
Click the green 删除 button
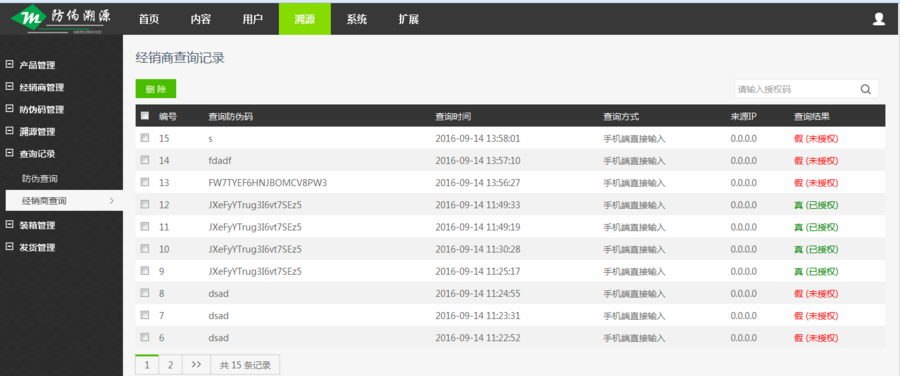tap(156, 89)
